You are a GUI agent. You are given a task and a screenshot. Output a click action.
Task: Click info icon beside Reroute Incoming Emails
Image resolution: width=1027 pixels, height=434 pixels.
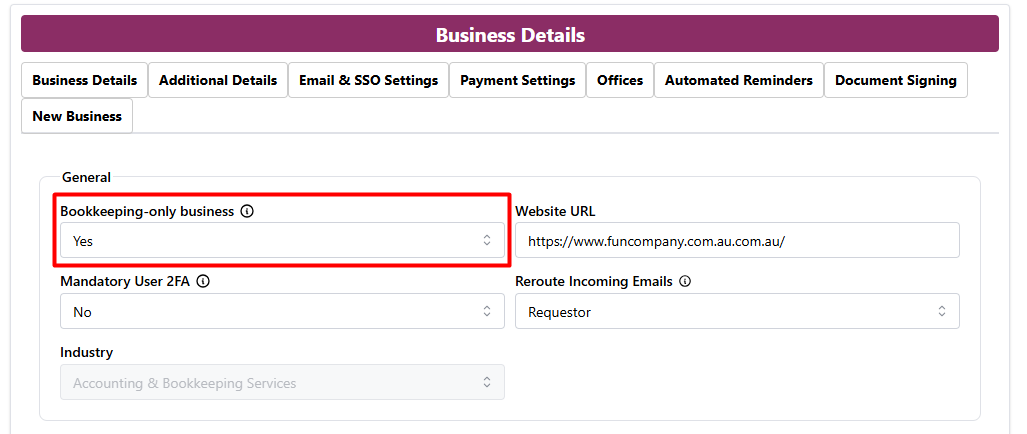pyautogui.click(x=685, y=282)
